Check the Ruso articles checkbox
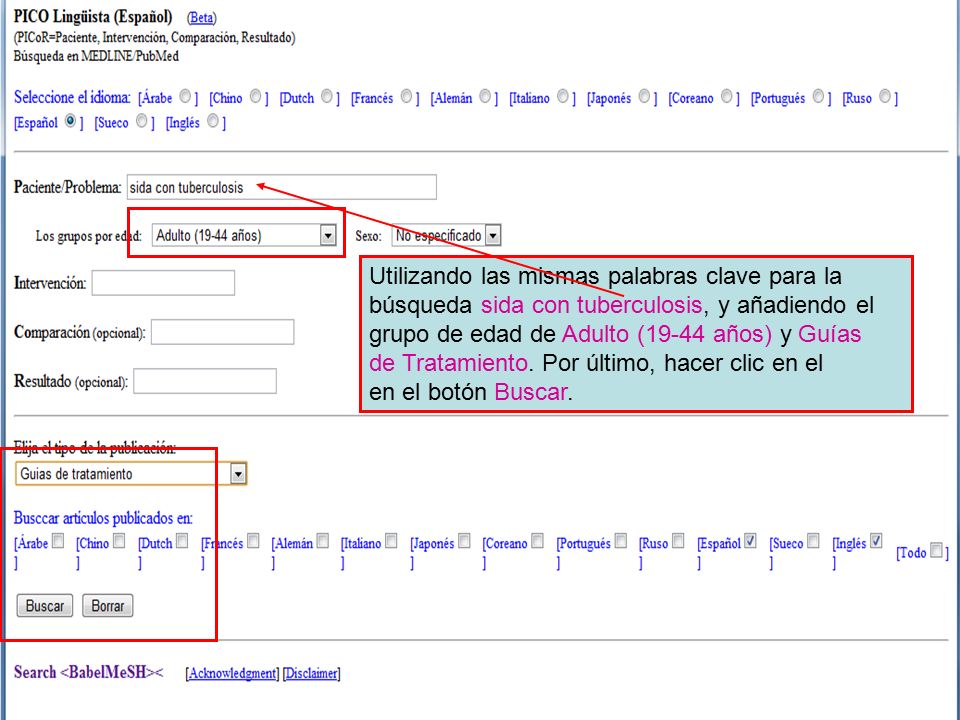Screen dimensions: 960x720 678,541
